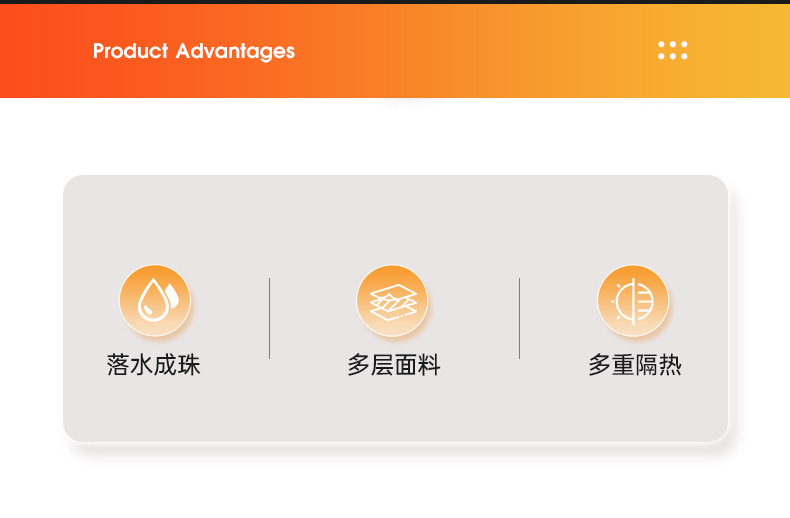Select the layered fabric icon
Image resolution: width=790 pixels, height=518 pixels.
coord(392,301)
